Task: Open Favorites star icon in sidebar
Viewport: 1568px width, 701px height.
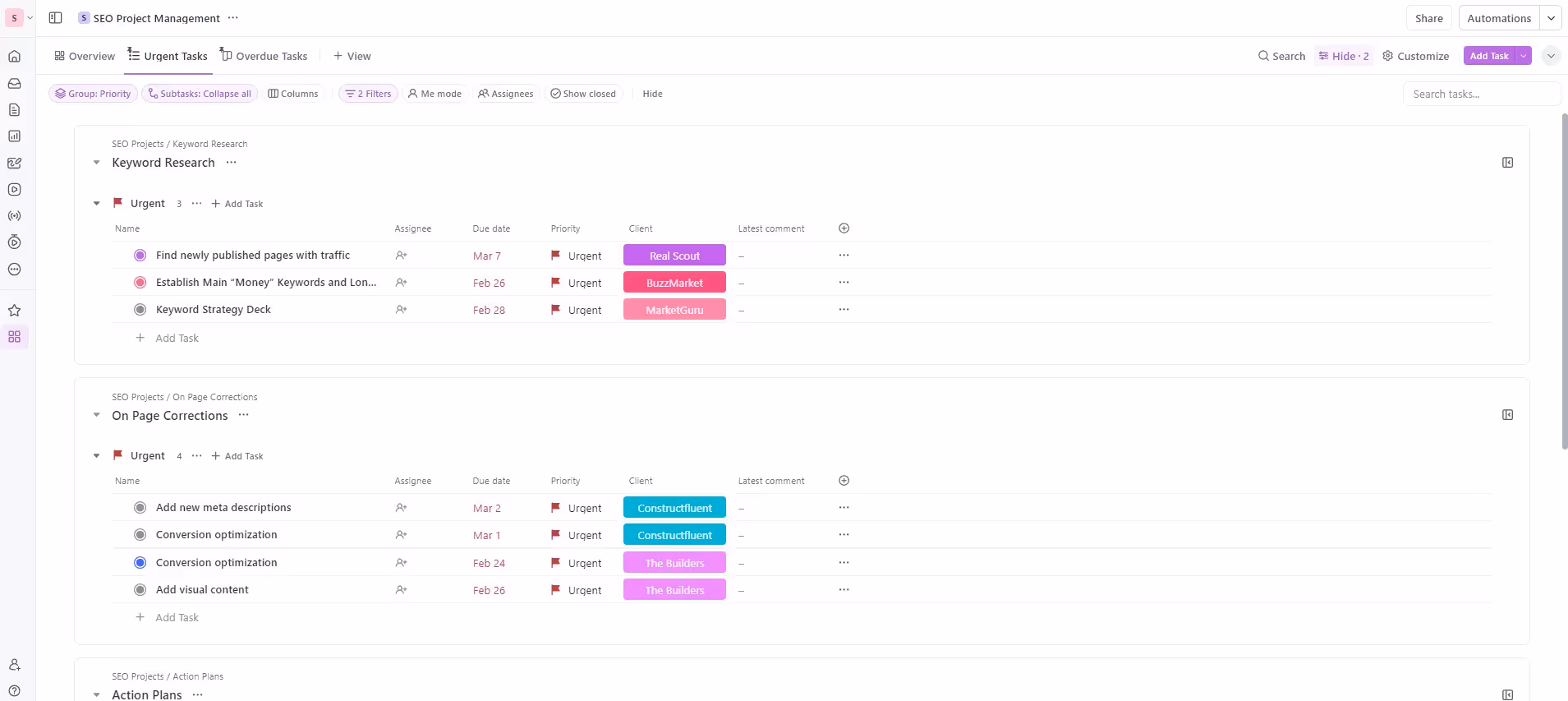Action: 14,311
